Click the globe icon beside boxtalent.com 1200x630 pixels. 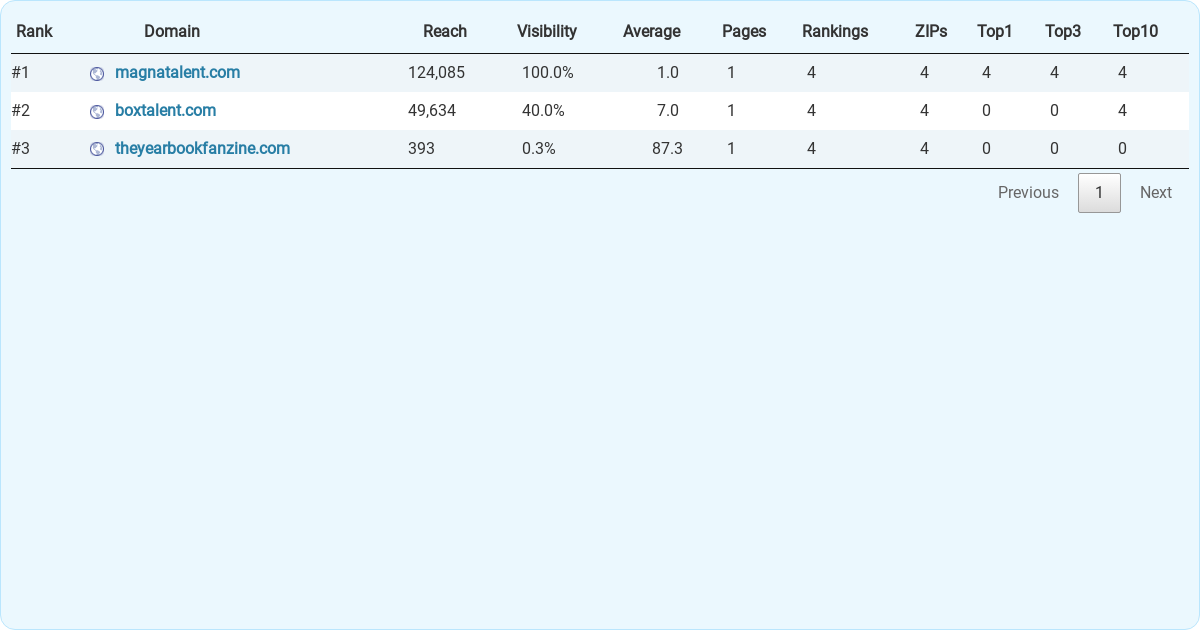pos(97,111)
